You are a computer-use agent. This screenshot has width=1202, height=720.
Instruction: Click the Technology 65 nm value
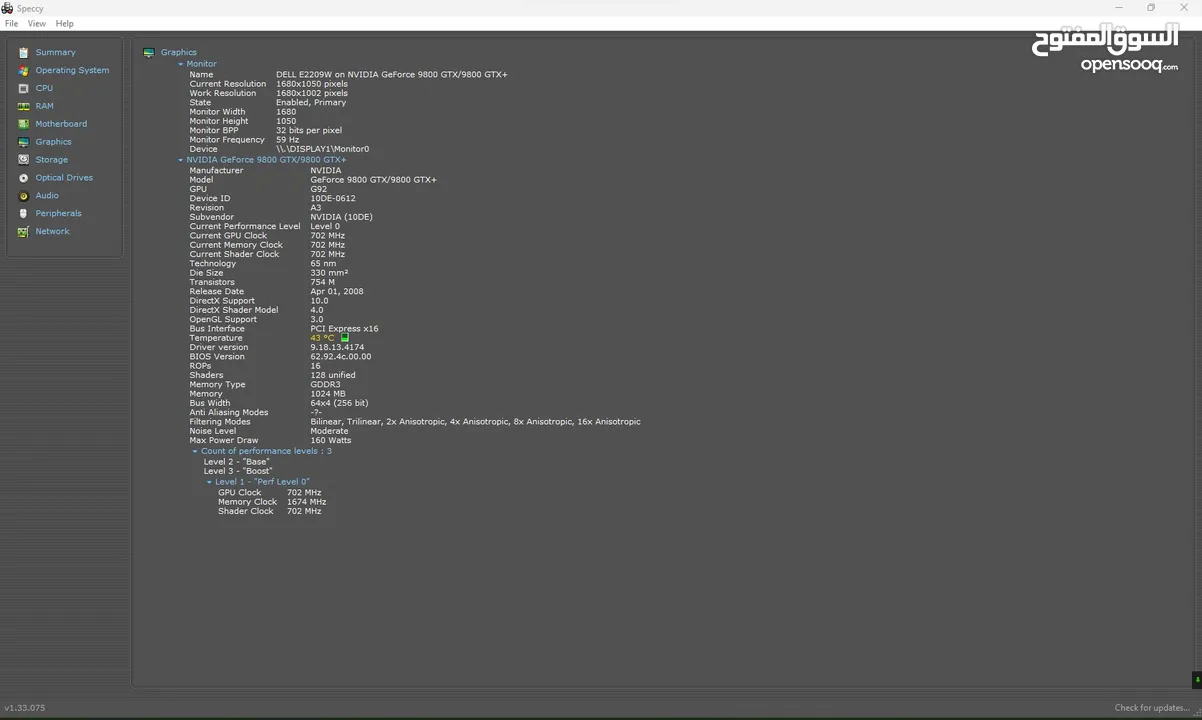point(323,264)
